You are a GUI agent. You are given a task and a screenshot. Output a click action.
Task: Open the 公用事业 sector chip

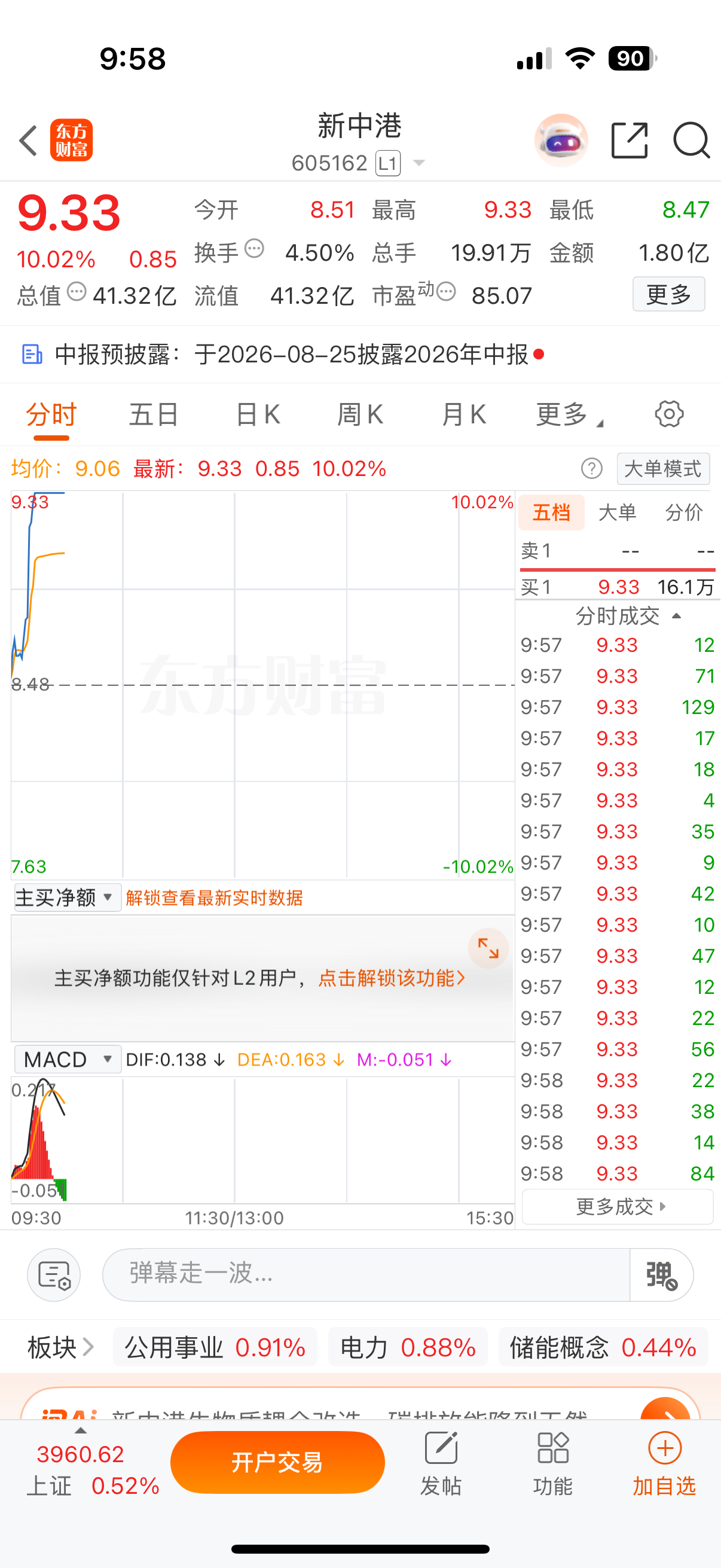pyautogui.click(x=215, y=1348)
